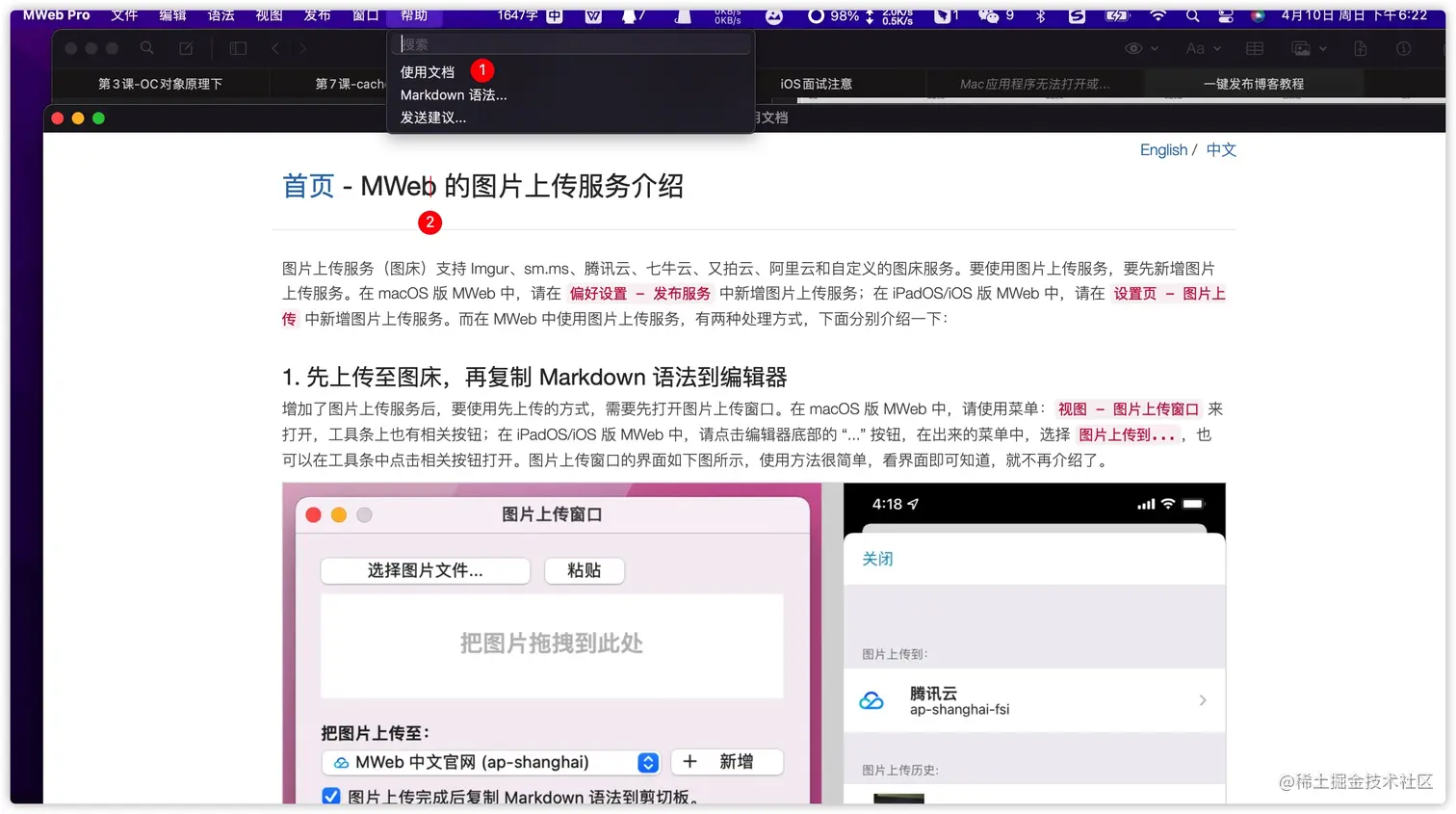Open the info circle icon in toolbar
Image resolution: width=1456 pixels, height=814 pixels.
coord(1404,48)
